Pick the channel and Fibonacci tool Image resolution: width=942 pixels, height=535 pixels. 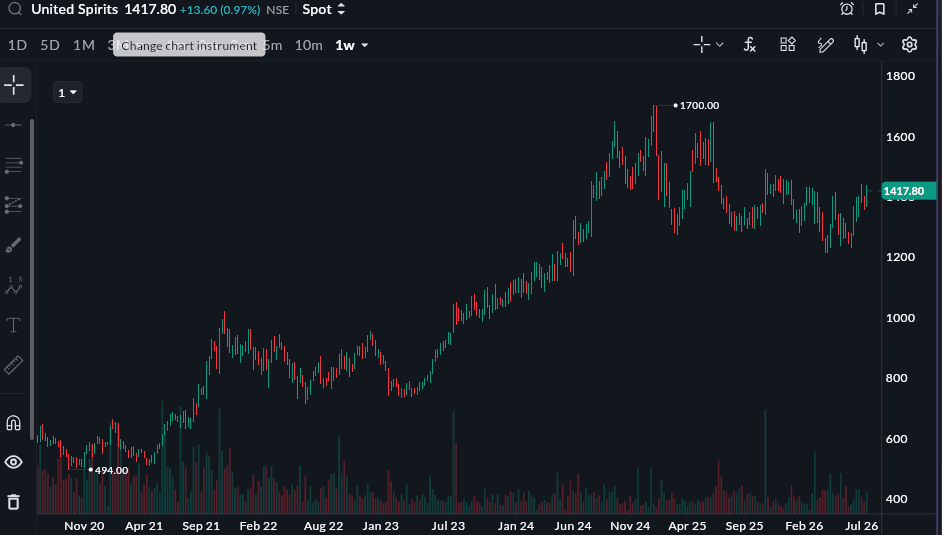click(x=13, y=205)
